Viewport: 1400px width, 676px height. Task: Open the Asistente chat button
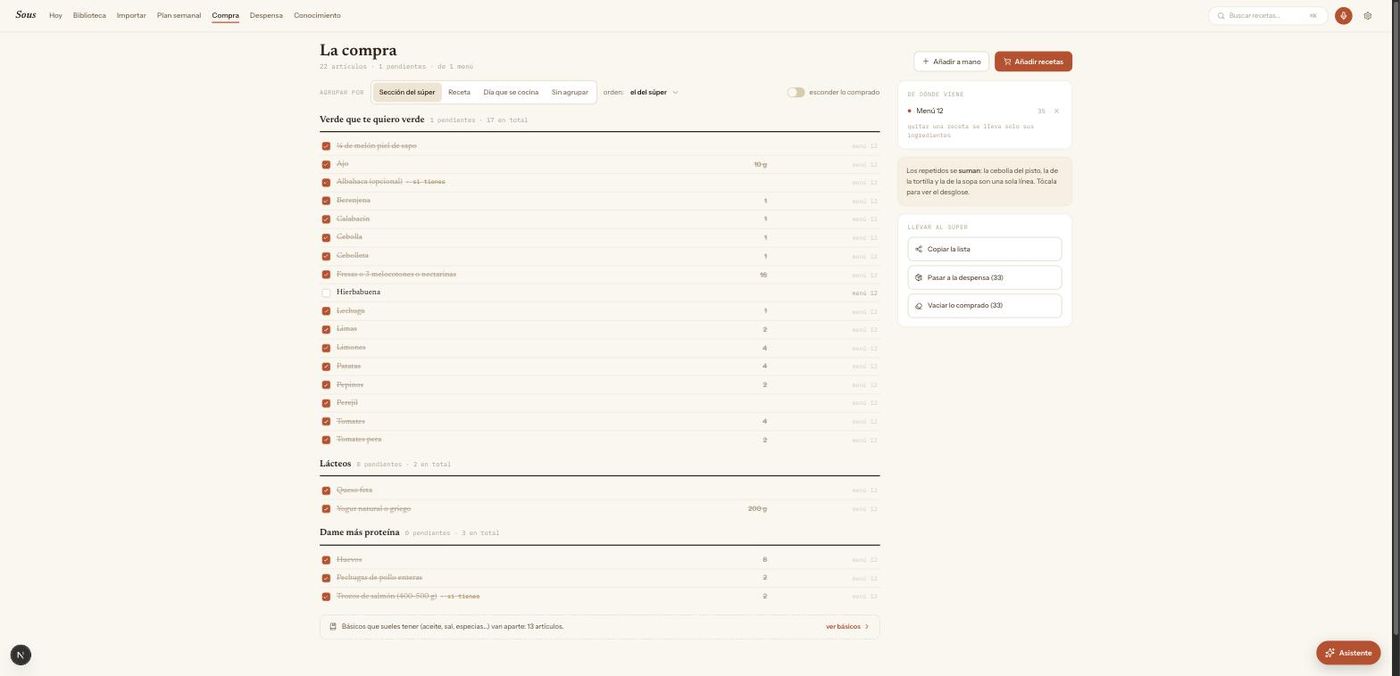tap(1348, 653)
